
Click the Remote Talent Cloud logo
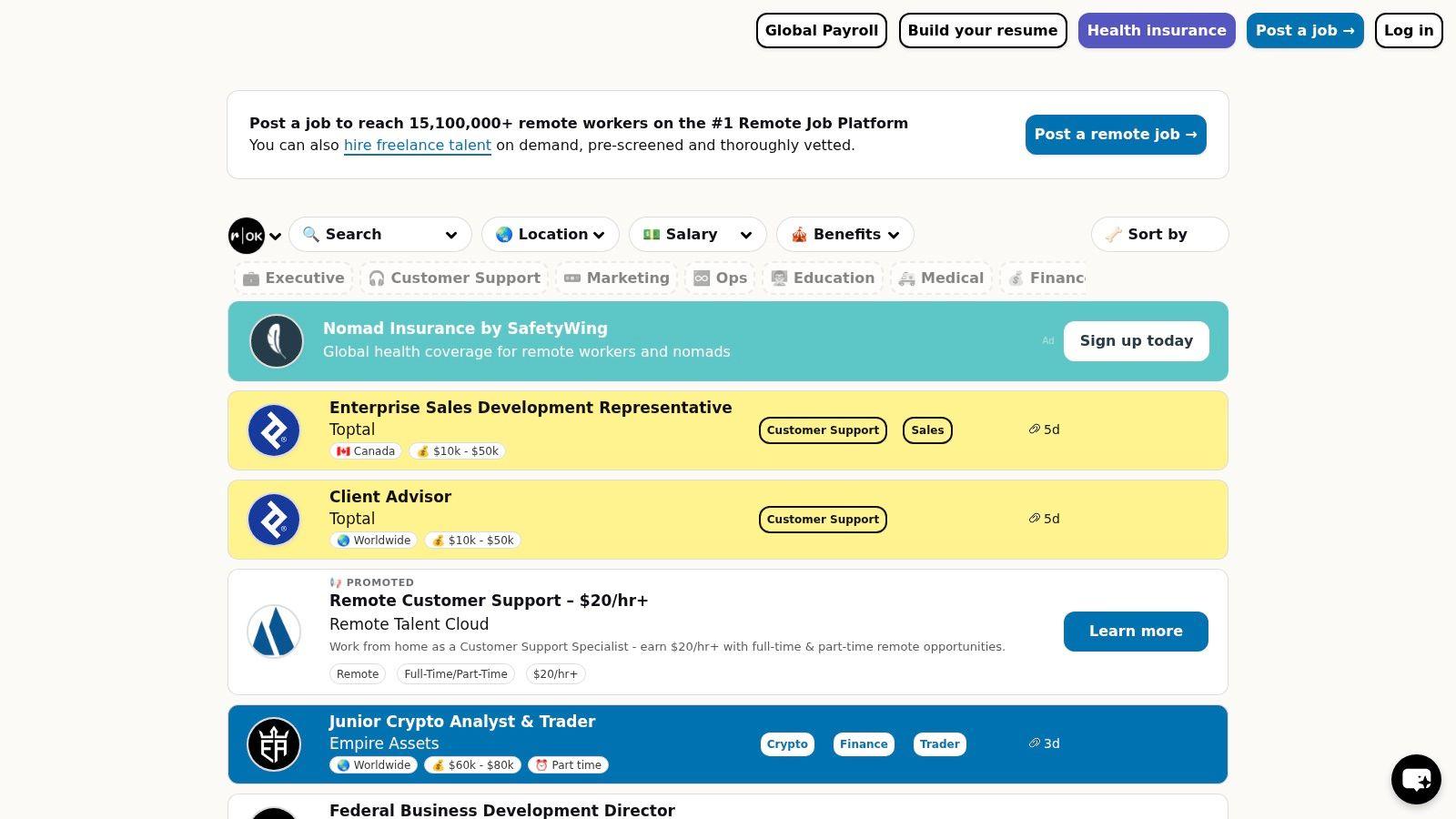coord(274,632)
